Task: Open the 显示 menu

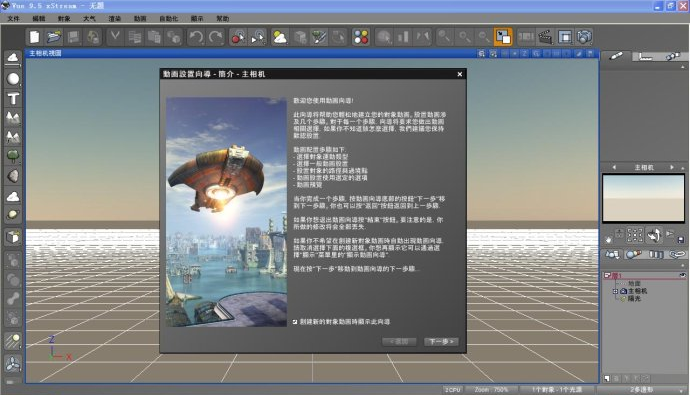Action: [x=197, y=18]
